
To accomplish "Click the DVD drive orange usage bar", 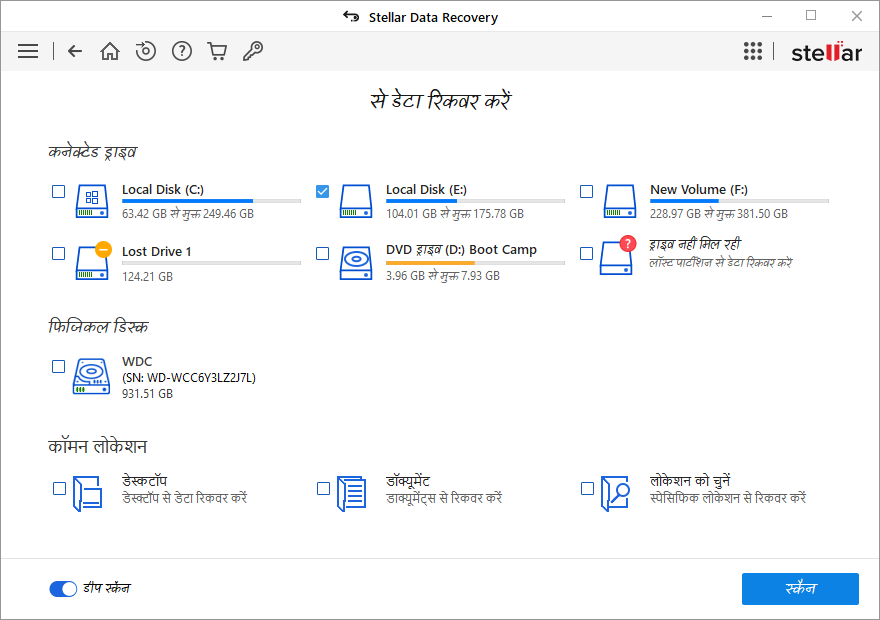I will 475,263.
